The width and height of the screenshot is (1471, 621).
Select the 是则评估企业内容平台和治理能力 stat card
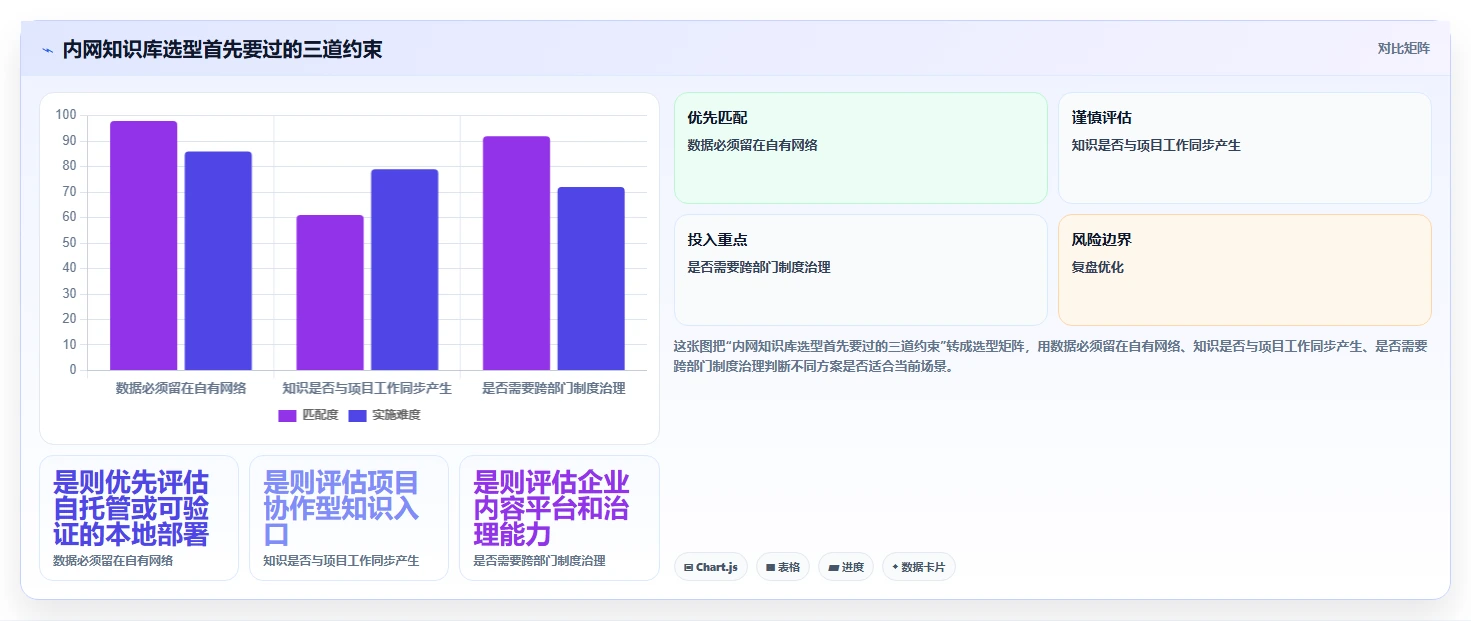[559, 518]
